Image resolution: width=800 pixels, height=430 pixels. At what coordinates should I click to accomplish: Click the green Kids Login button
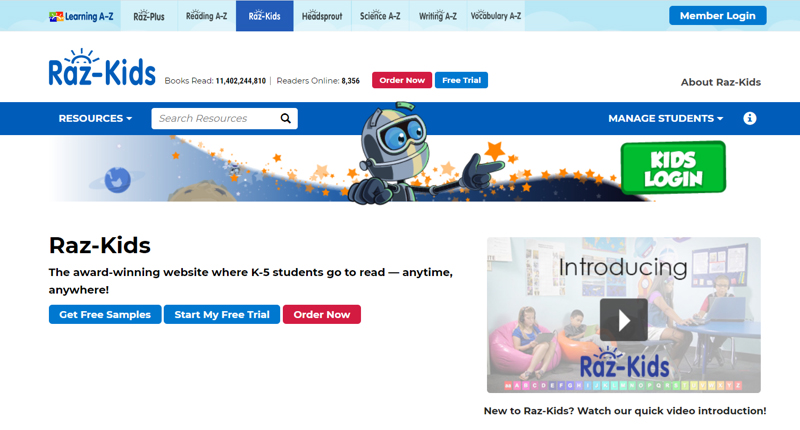[673, 168]
